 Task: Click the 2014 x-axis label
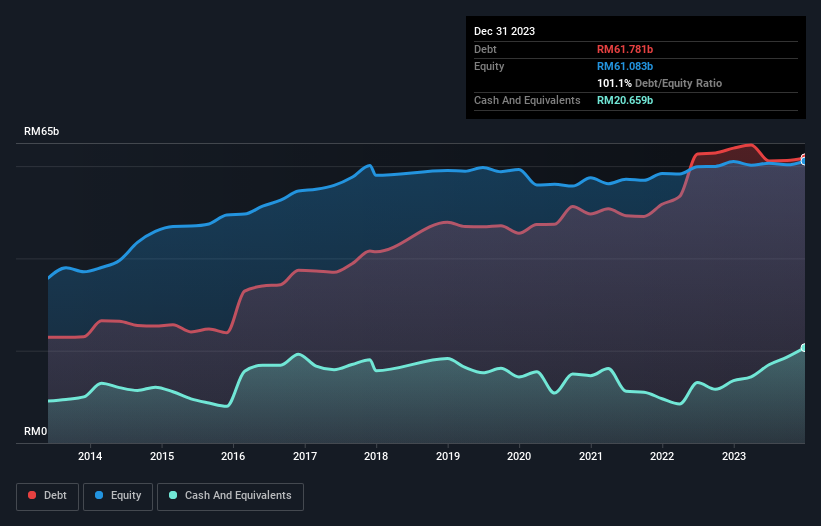(90, 456)
